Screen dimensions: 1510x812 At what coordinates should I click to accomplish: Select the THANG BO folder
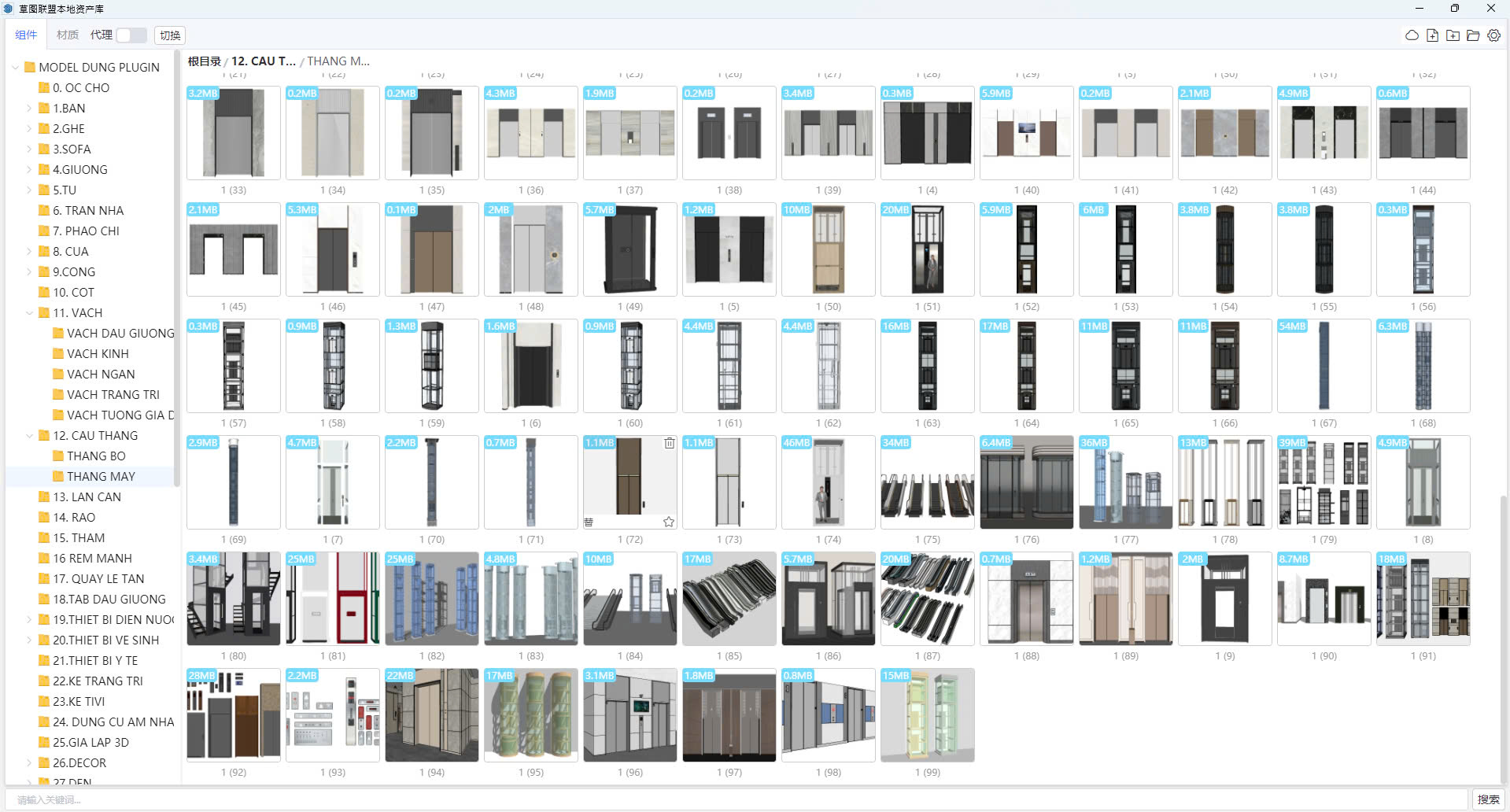point(96,456)
